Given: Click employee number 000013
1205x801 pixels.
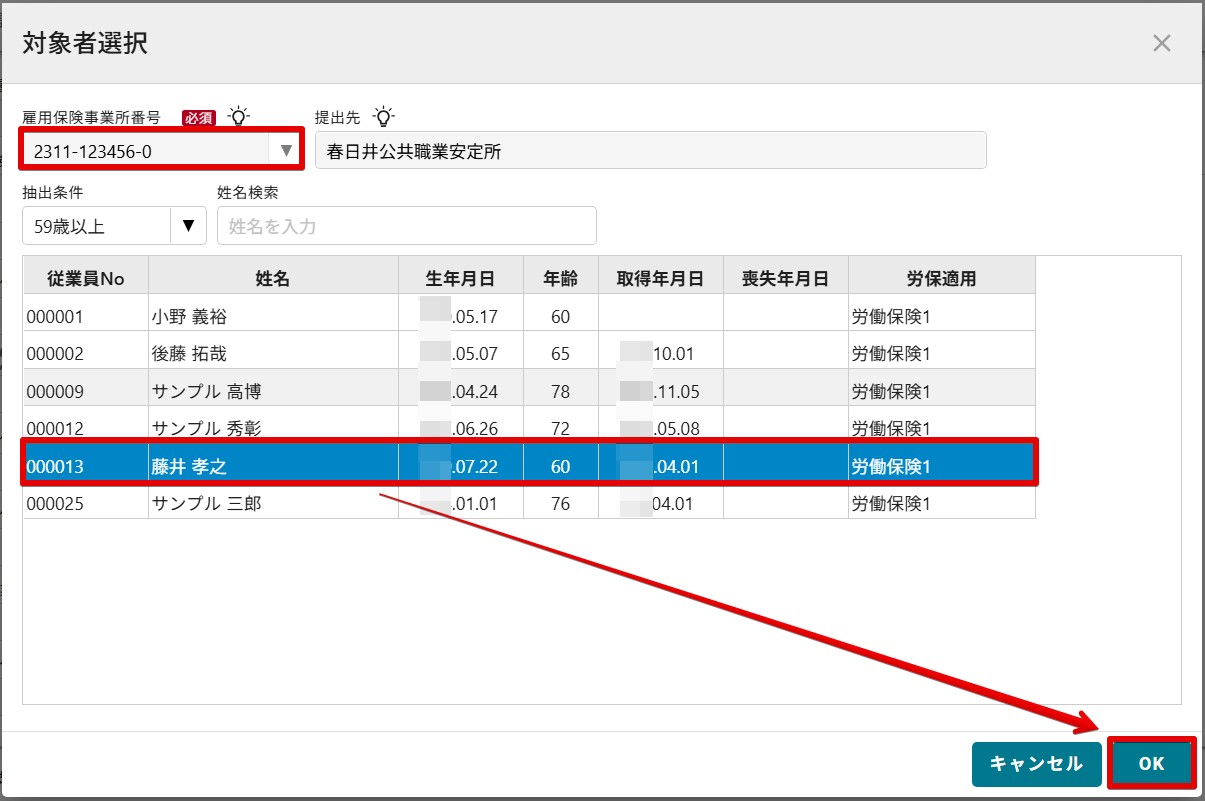Looking at the screenshot, I should (x=55, y=466).
